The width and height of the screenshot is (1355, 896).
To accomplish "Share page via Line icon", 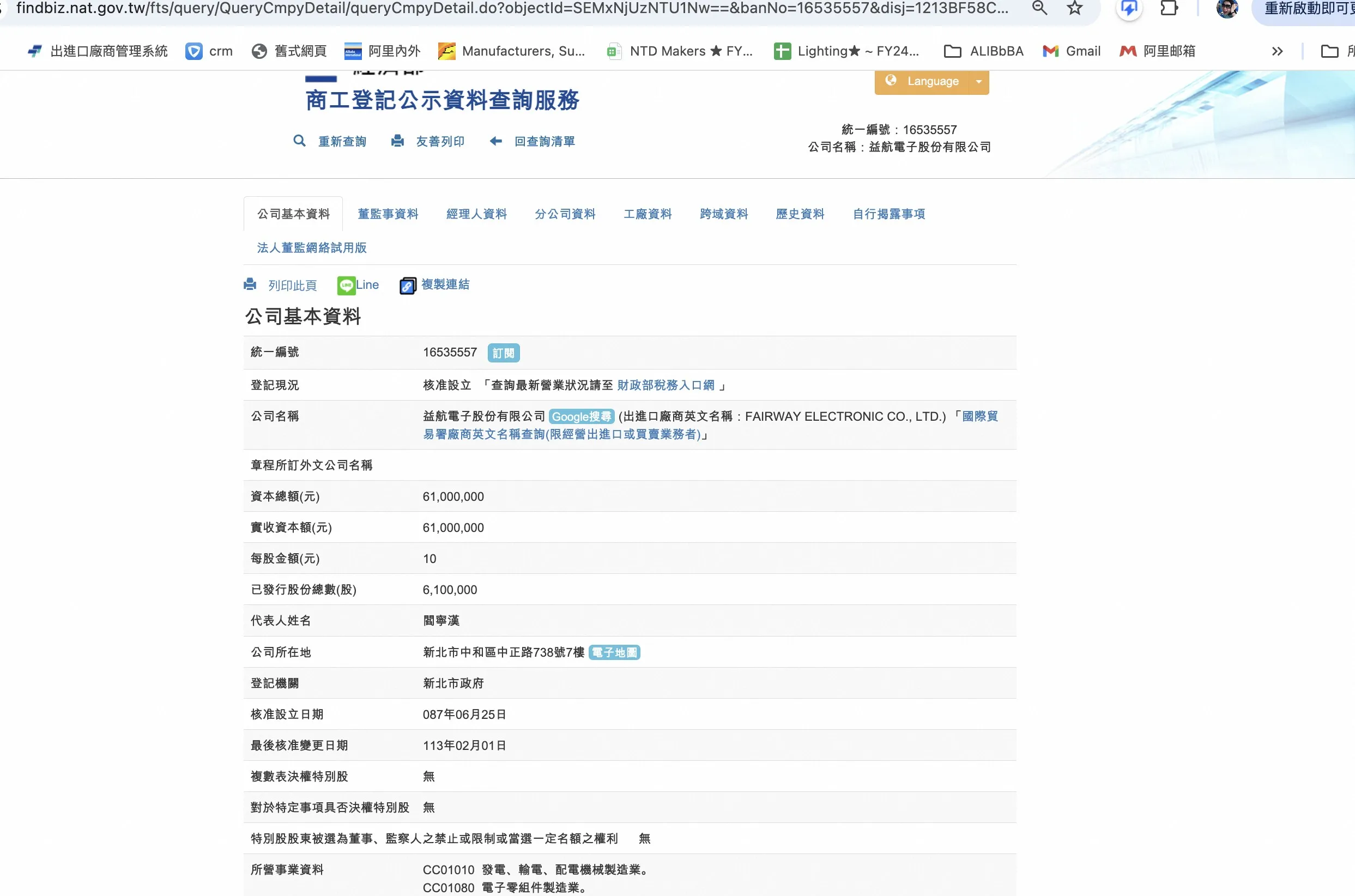I will point(346,285).
